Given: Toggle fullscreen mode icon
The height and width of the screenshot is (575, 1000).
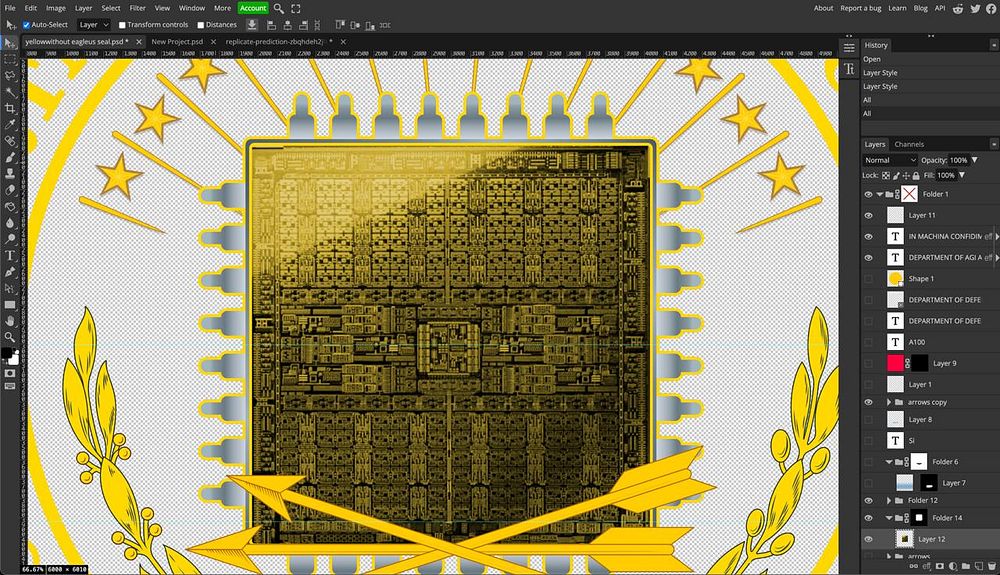Looking at the screenshot, I should (x=296, y=8).
